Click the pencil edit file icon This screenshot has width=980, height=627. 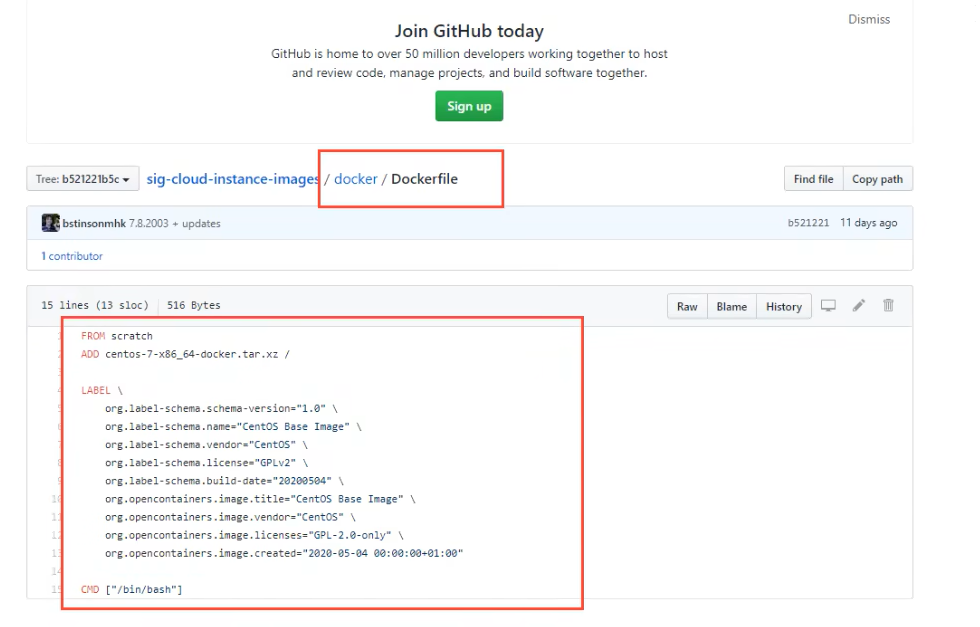click(x=858, y=306)
